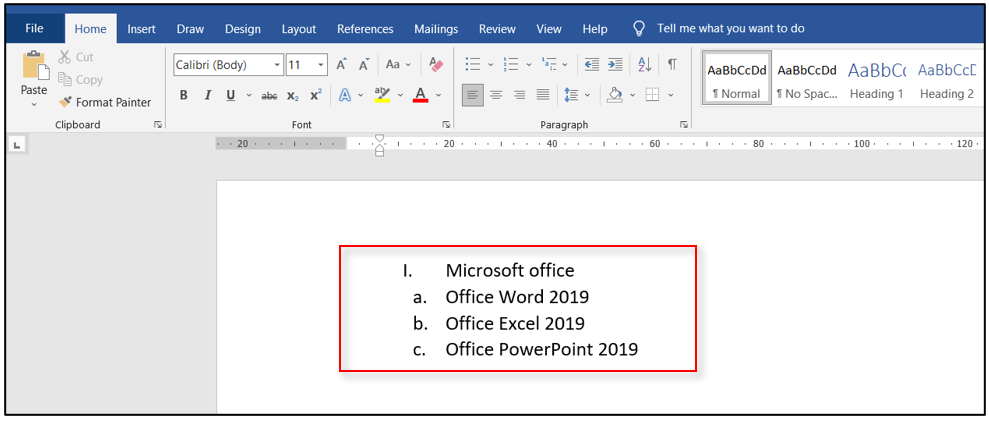The width and height of the screenshot is (989, 423).
Task: Click the ruler indent marker
Action: (379, 145)
